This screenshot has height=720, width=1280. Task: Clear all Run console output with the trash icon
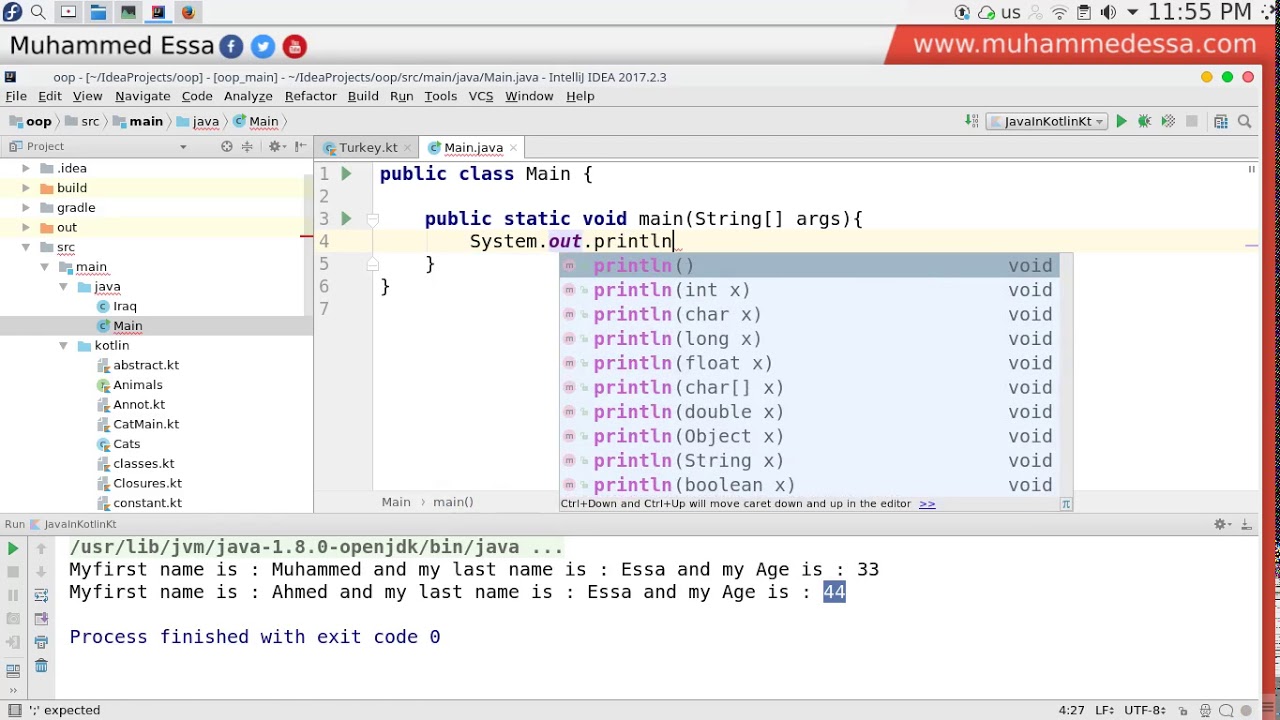(41, 666)
